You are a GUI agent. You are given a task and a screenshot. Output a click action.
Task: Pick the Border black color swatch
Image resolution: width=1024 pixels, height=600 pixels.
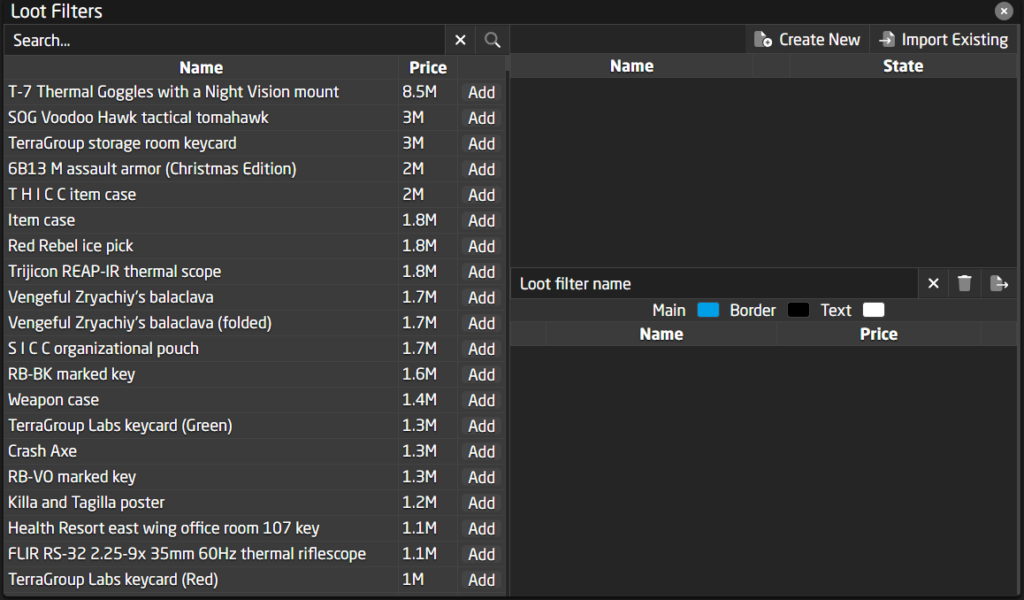pos(798,310)
